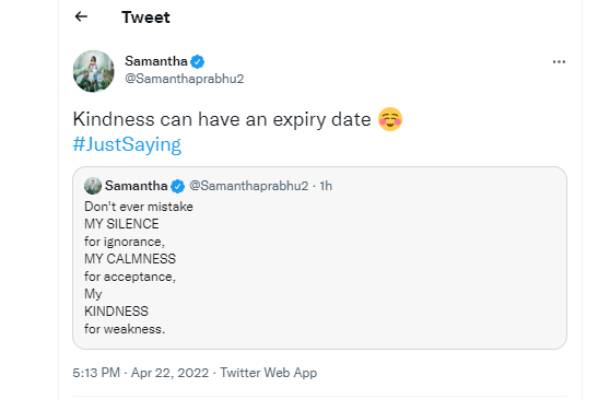600x400 pixels.
Task: Click the @Samanthaprabhu2 handle in the quoted tweet
Action: 249,186
